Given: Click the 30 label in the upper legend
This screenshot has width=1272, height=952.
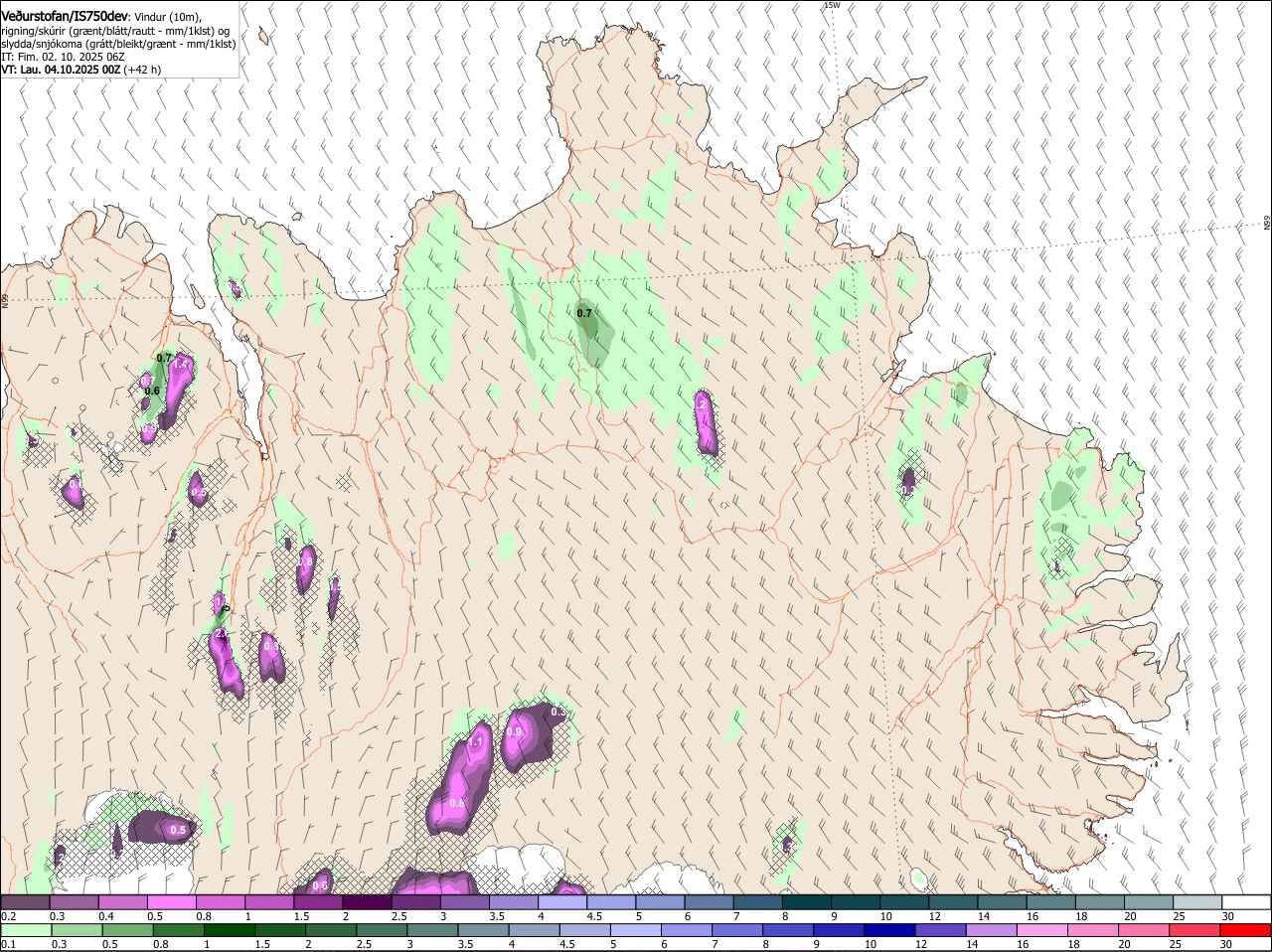Looking at the screenshot, I should tap(1226, 916).
